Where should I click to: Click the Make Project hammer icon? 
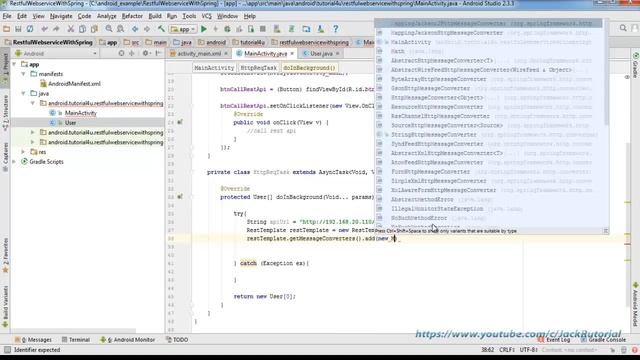(161, 29)
